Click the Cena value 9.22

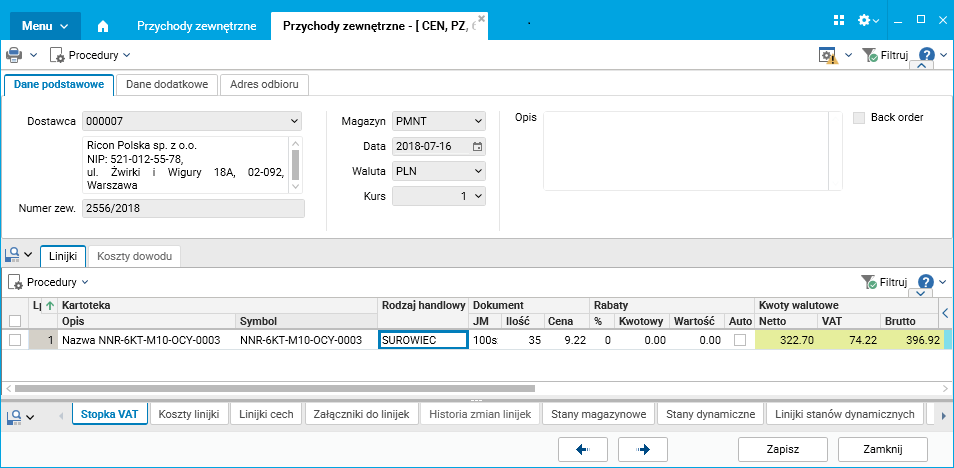click(566, 340)
